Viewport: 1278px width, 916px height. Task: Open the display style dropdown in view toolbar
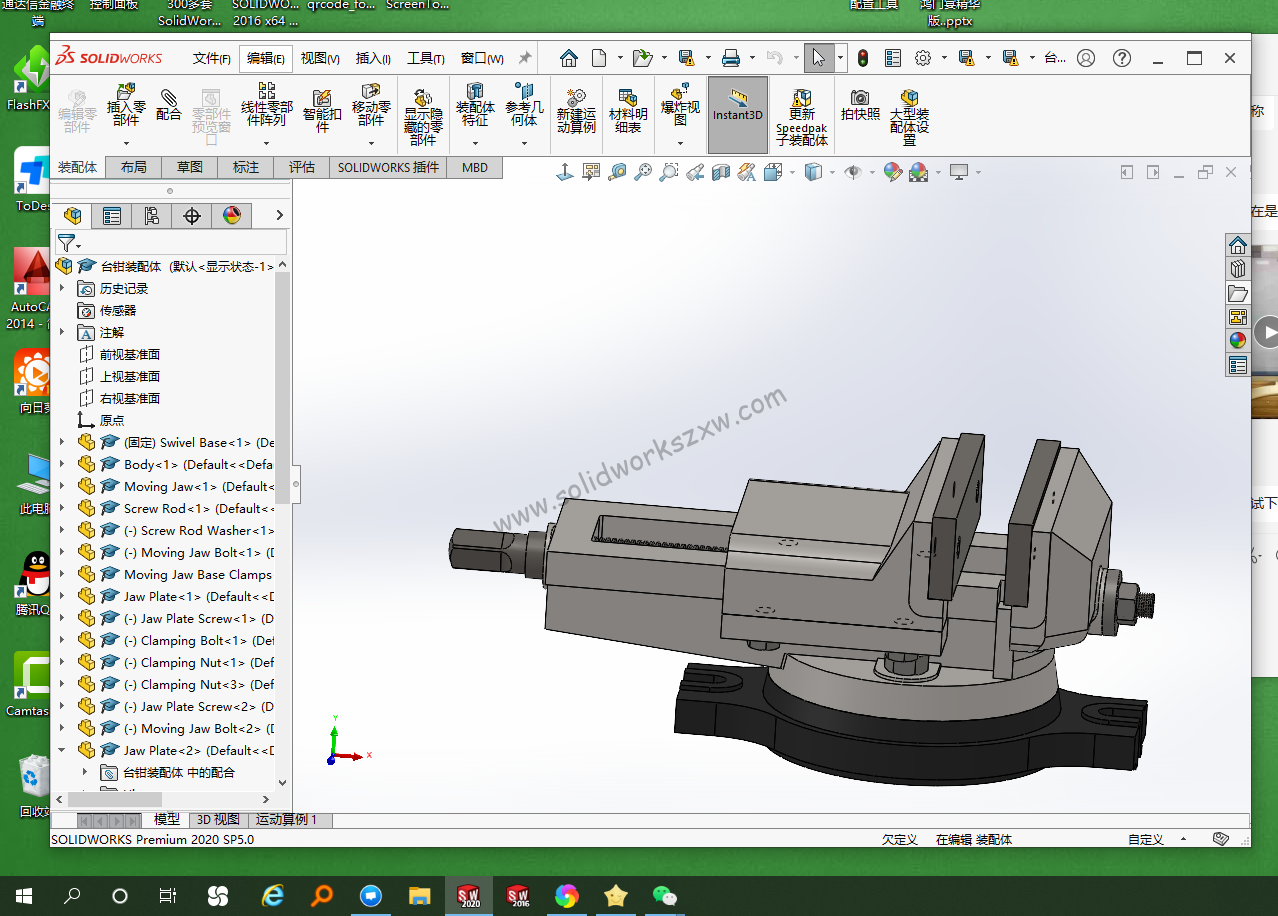831,171
